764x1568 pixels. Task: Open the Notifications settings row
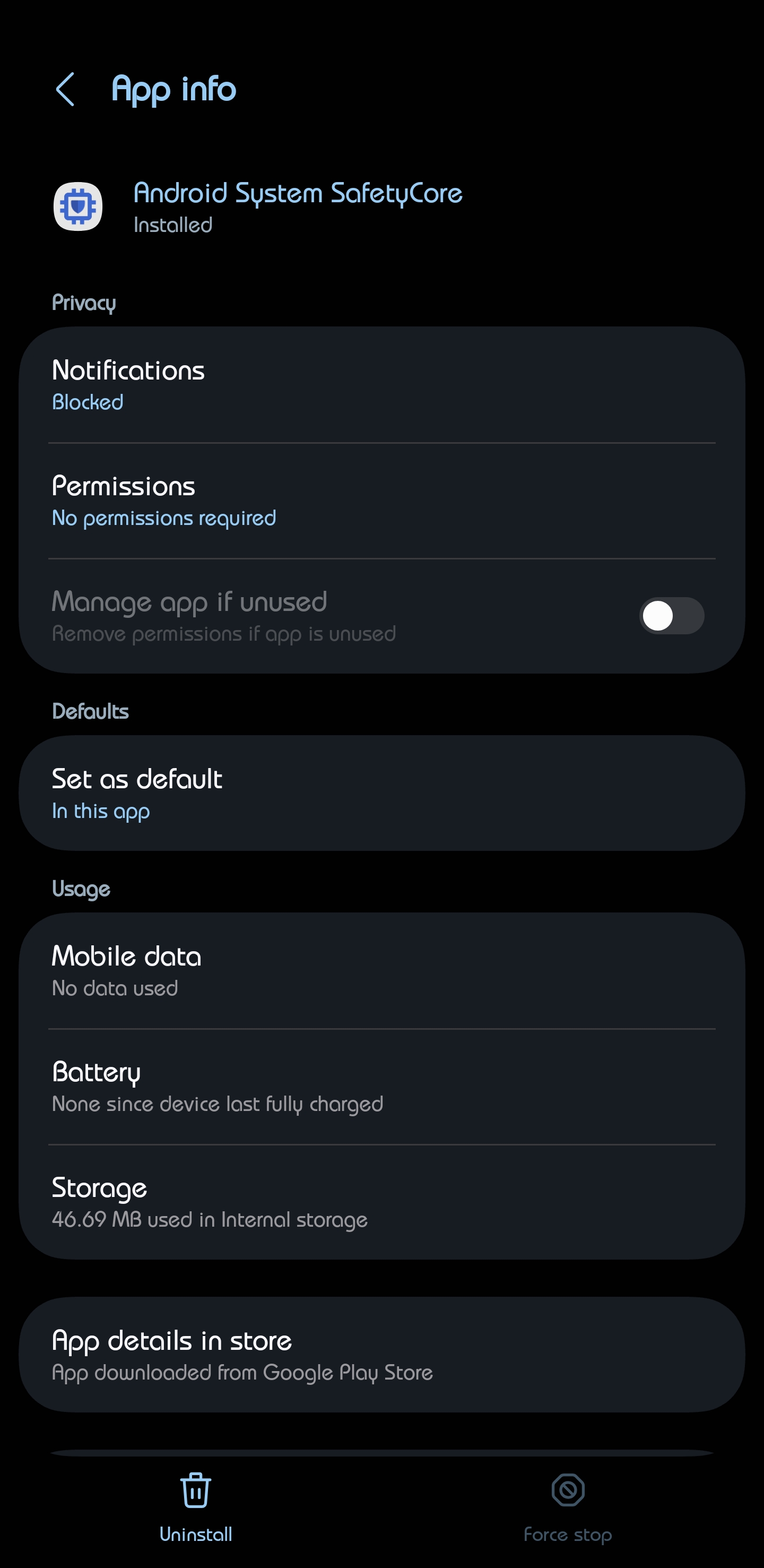click(382, 385)
